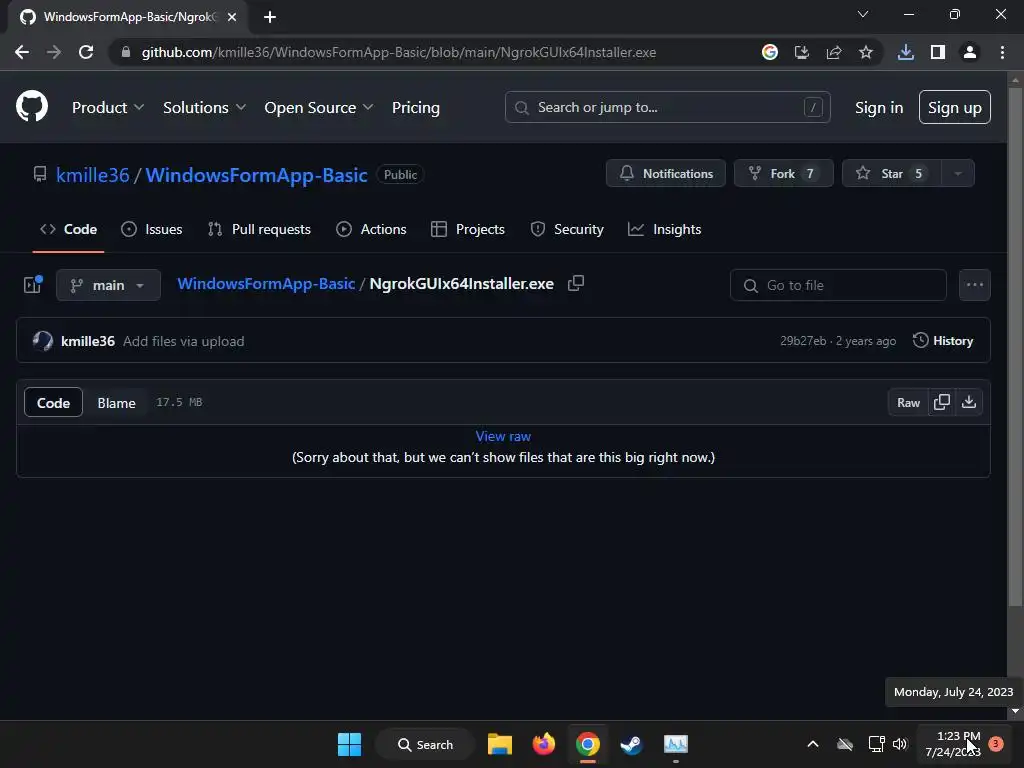Open the Google account icon in address bar
Image resolution: width=1024 pixels, height=768 pixels.
(x=770, y=52)
